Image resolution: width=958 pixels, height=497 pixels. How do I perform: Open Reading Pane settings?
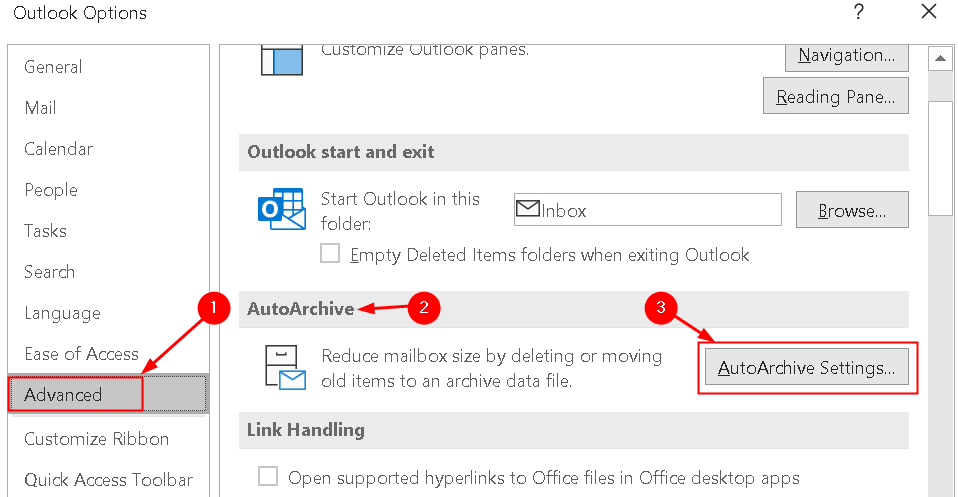[x=835, y=97]
